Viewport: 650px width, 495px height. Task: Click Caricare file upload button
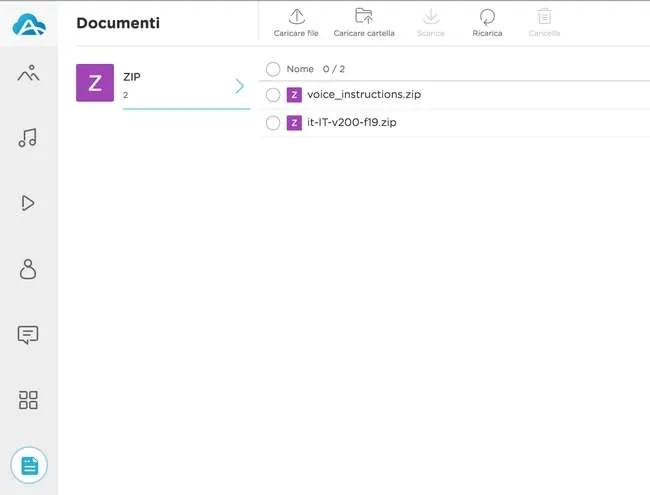(x=296, y=22)
